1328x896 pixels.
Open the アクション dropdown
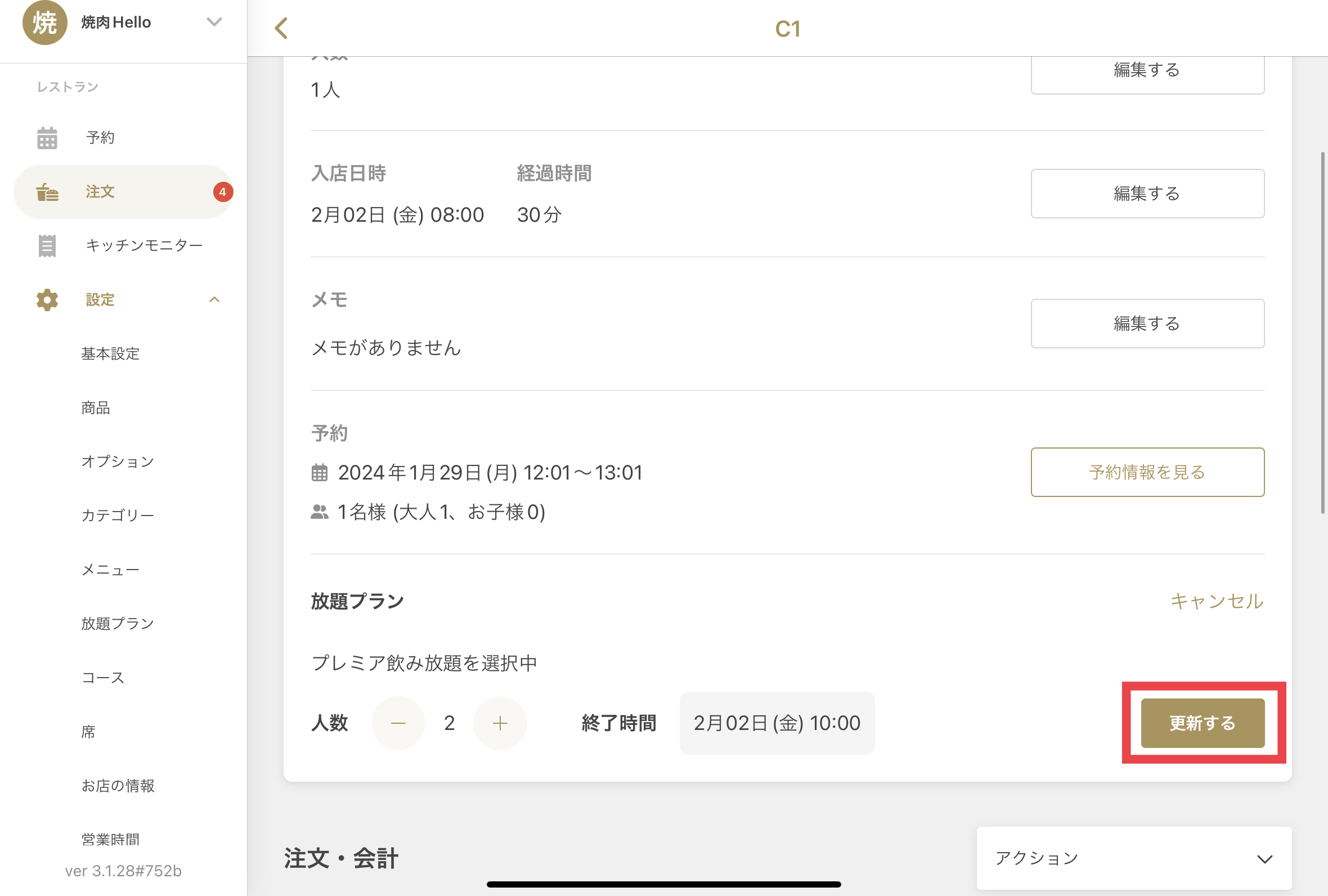click(1134, 858)
